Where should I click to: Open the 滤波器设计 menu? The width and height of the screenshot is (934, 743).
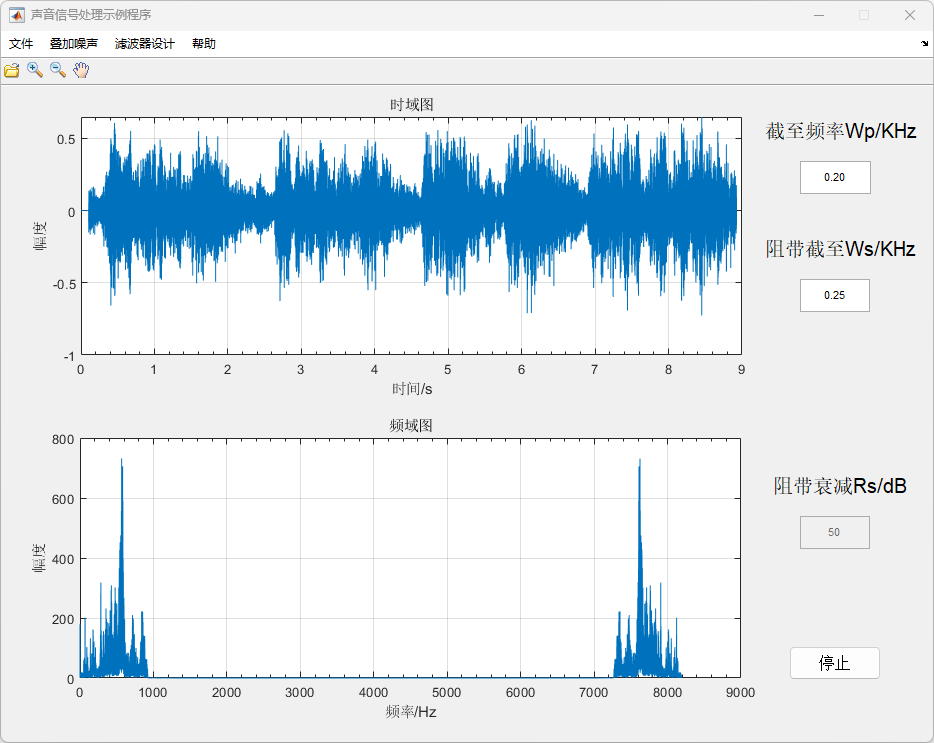coord(145,44)
